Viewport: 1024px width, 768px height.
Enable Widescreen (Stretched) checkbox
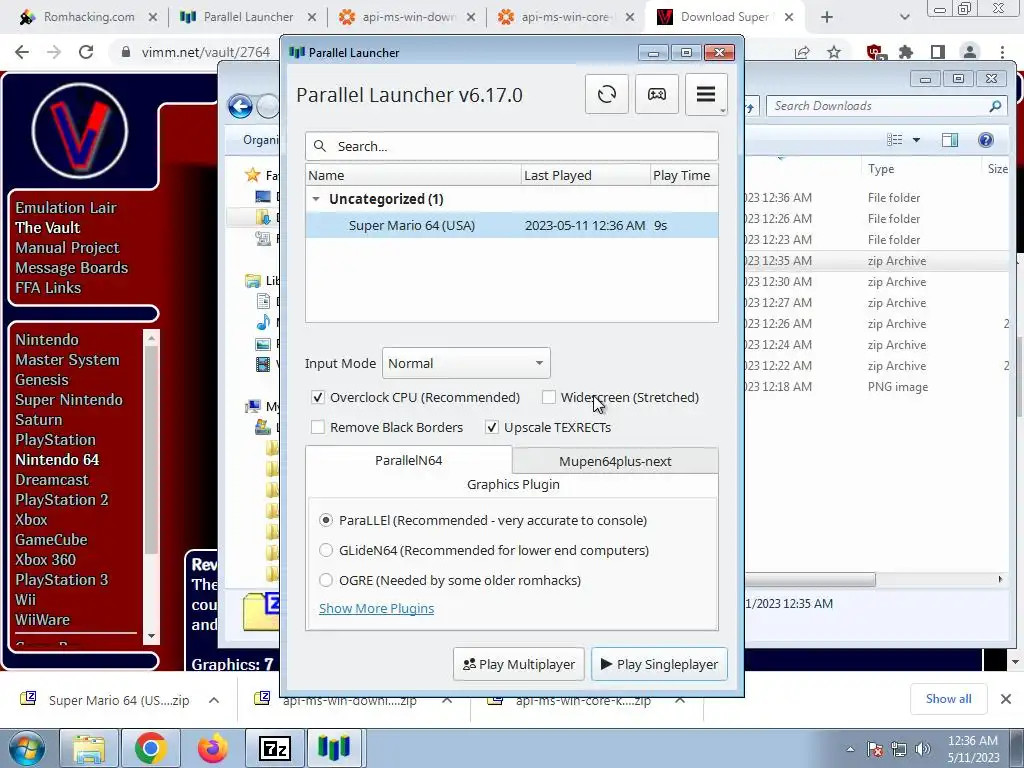pyautogui.click(x=549, y=397)
